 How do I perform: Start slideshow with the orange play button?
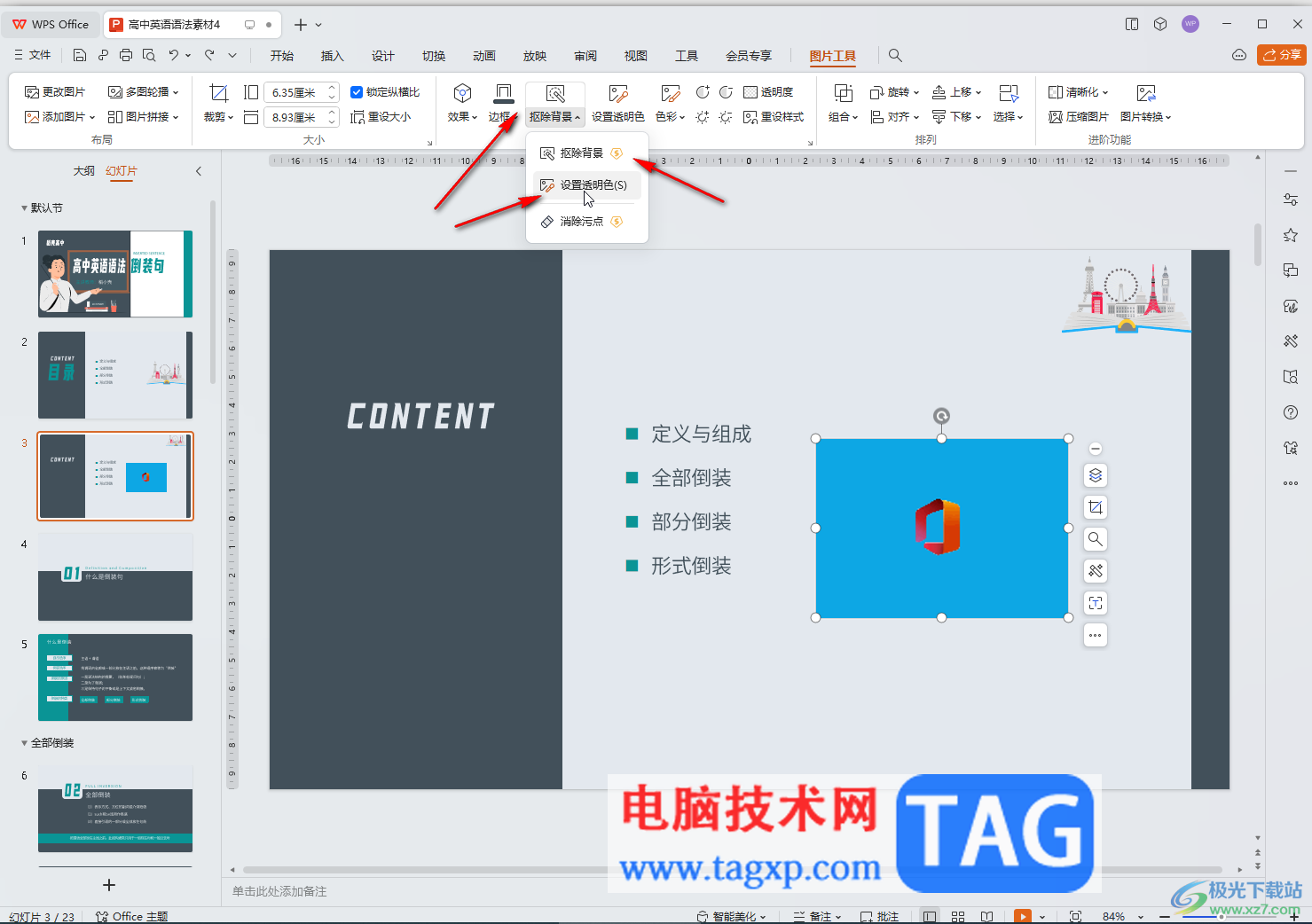(x=1023, y=916)
